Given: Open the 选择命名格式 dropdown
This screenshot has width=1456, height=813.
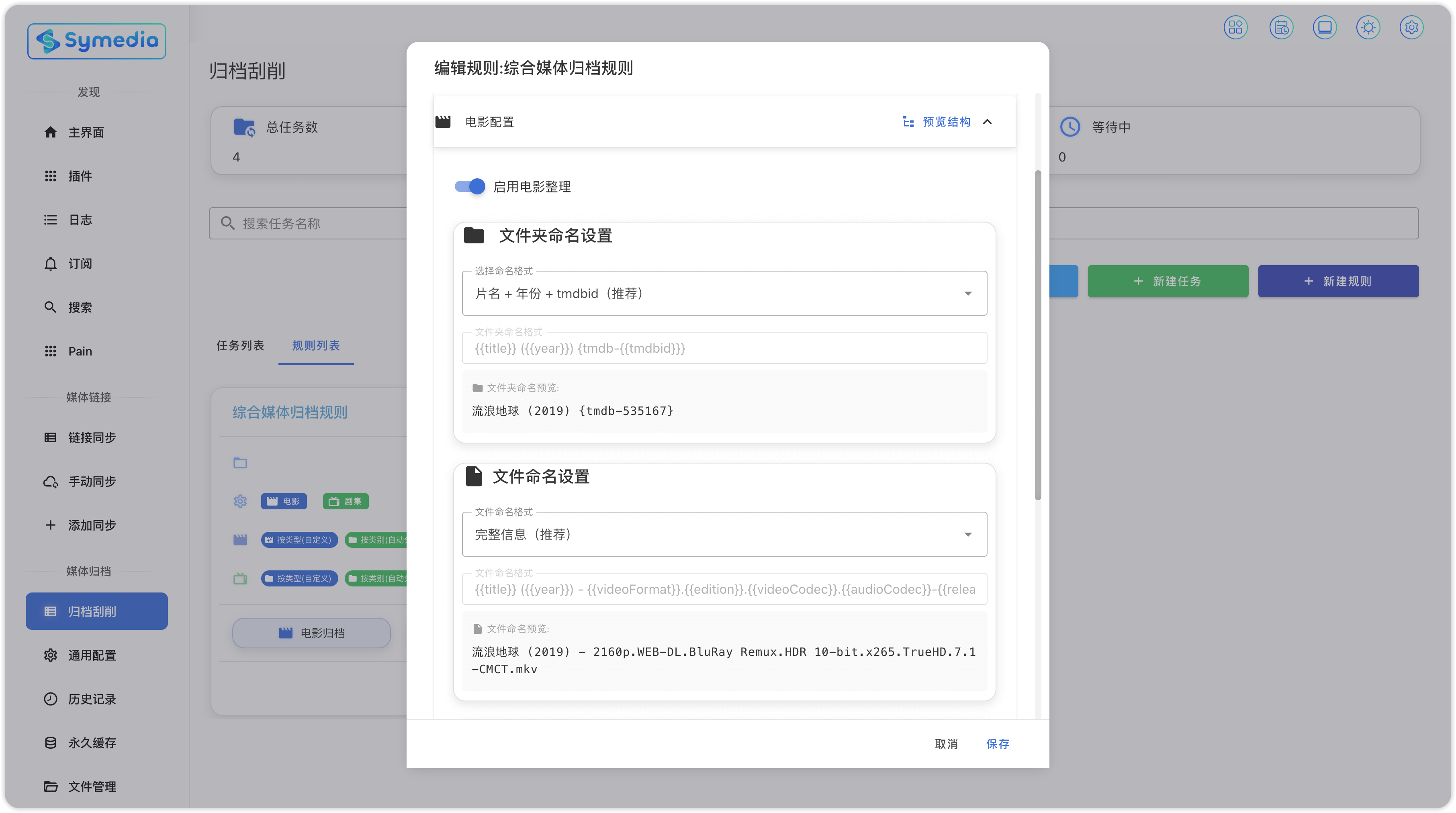Looking at the screenshot, I should (x=724, y=293).
